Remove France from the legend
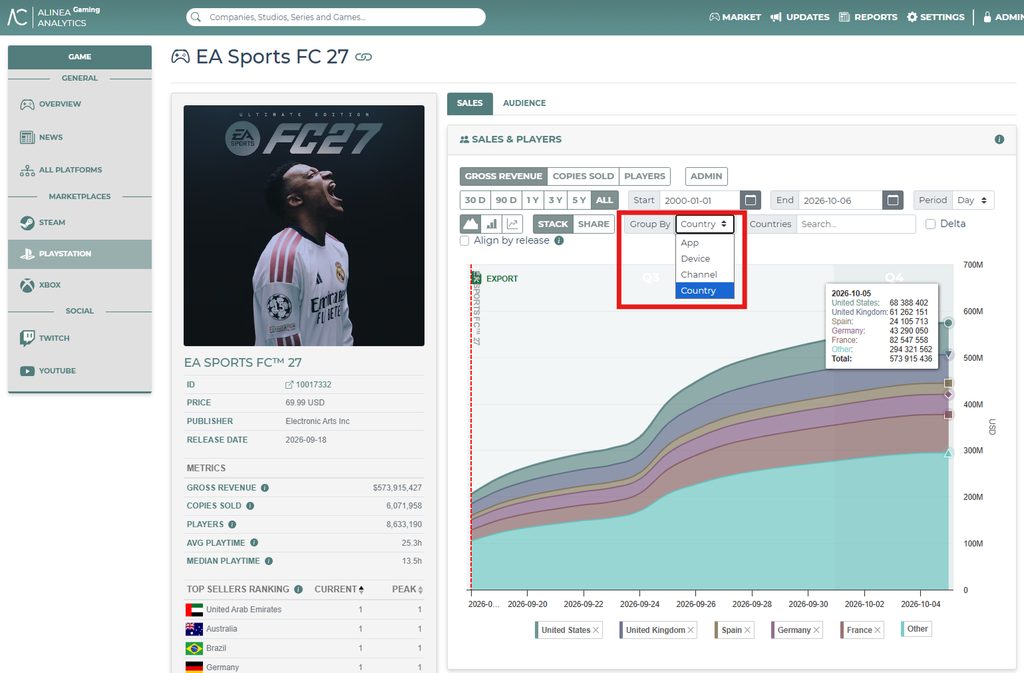The height and width of the screenshot is (673, 1024). click(878, 630)
